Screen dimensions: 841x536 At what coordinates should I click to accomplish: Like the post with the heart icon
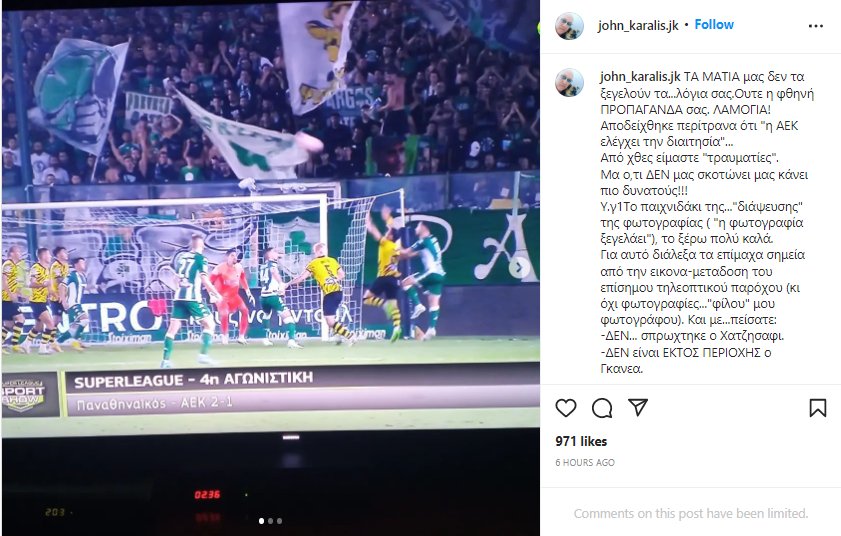pyautogui.click(x=566, y=408)
